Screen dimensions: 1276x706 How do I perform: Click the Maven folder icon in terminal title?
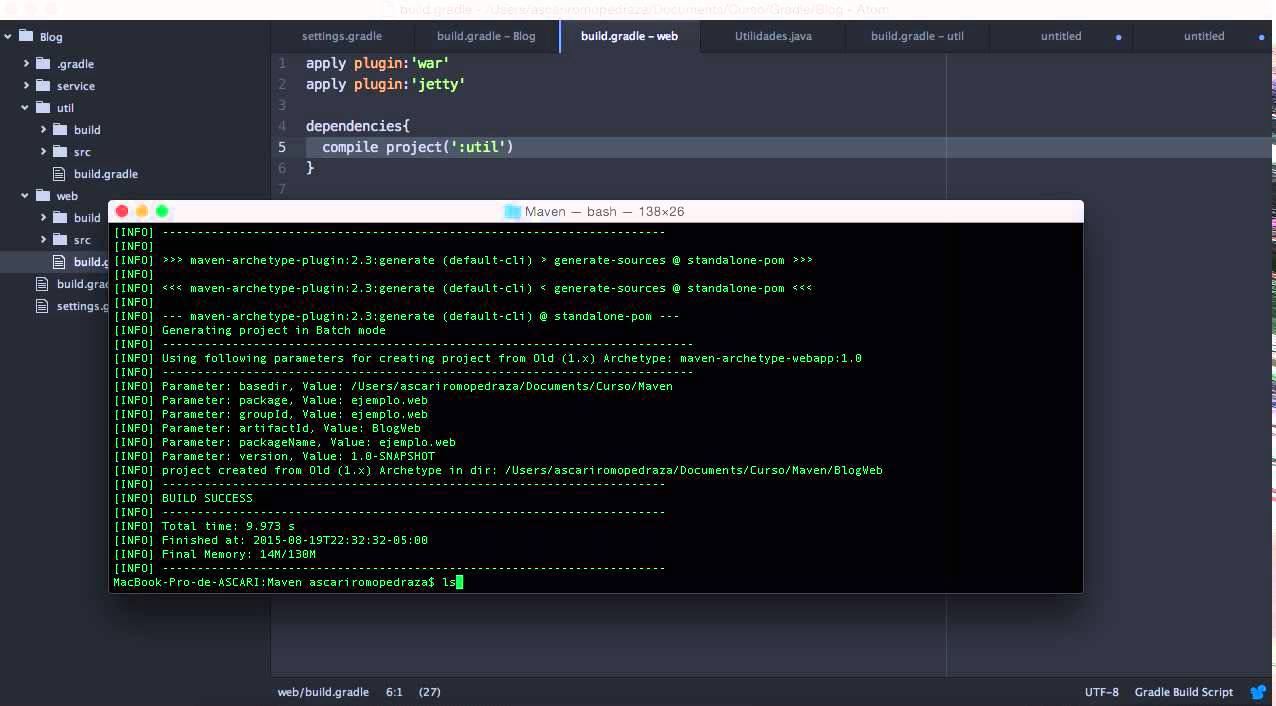tap(512, 211)
